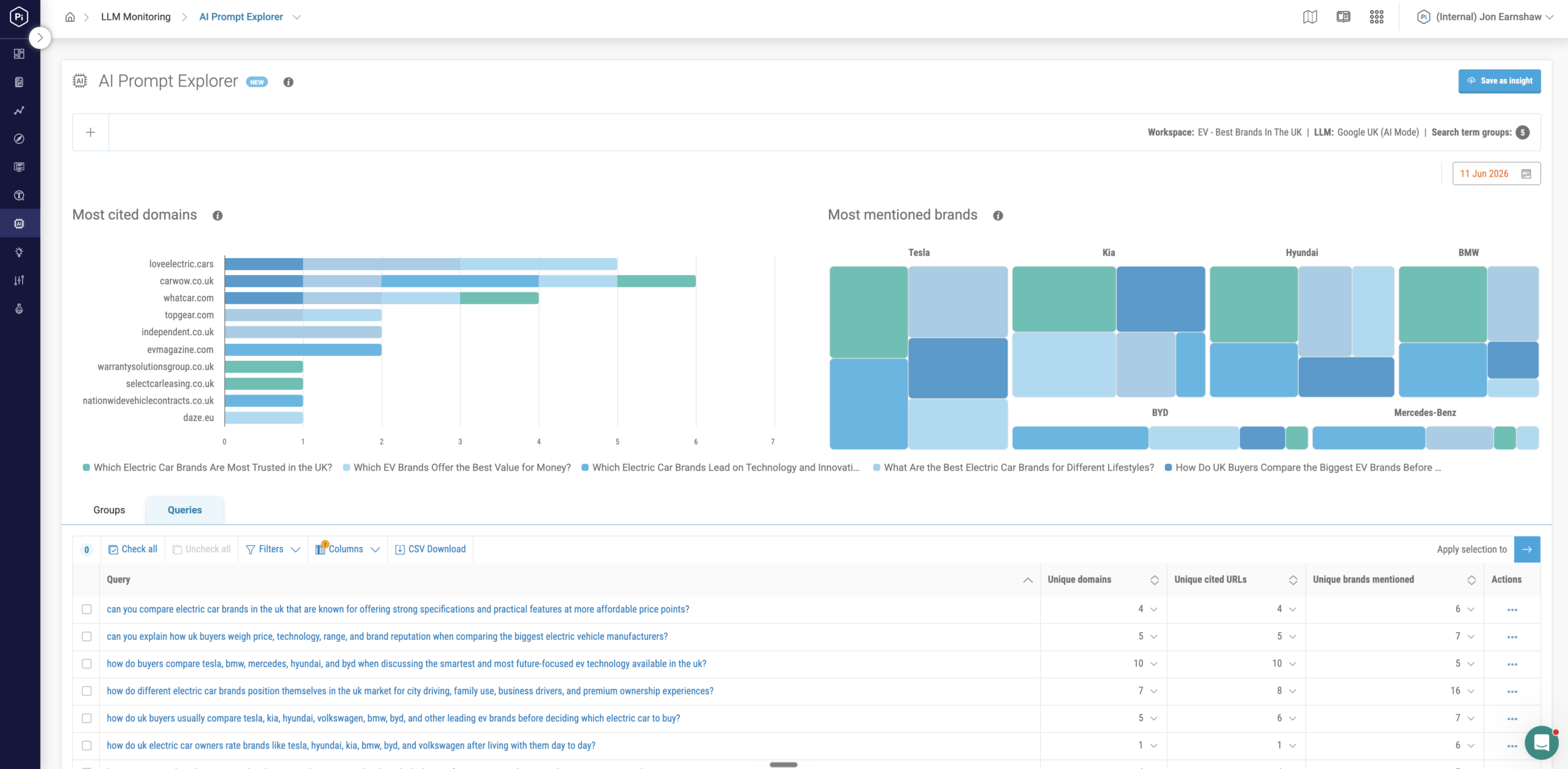Switch to the Groups tab
This screenshot has height=769, width=1568.
(109, 510)
